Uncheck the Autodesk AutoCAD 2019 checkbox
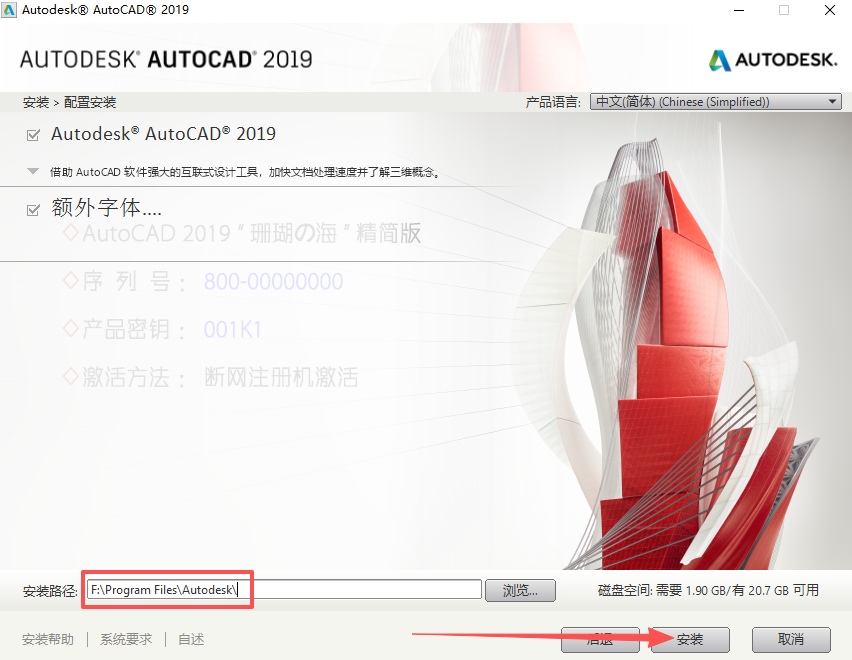852x660 pixels. (33, 135)
